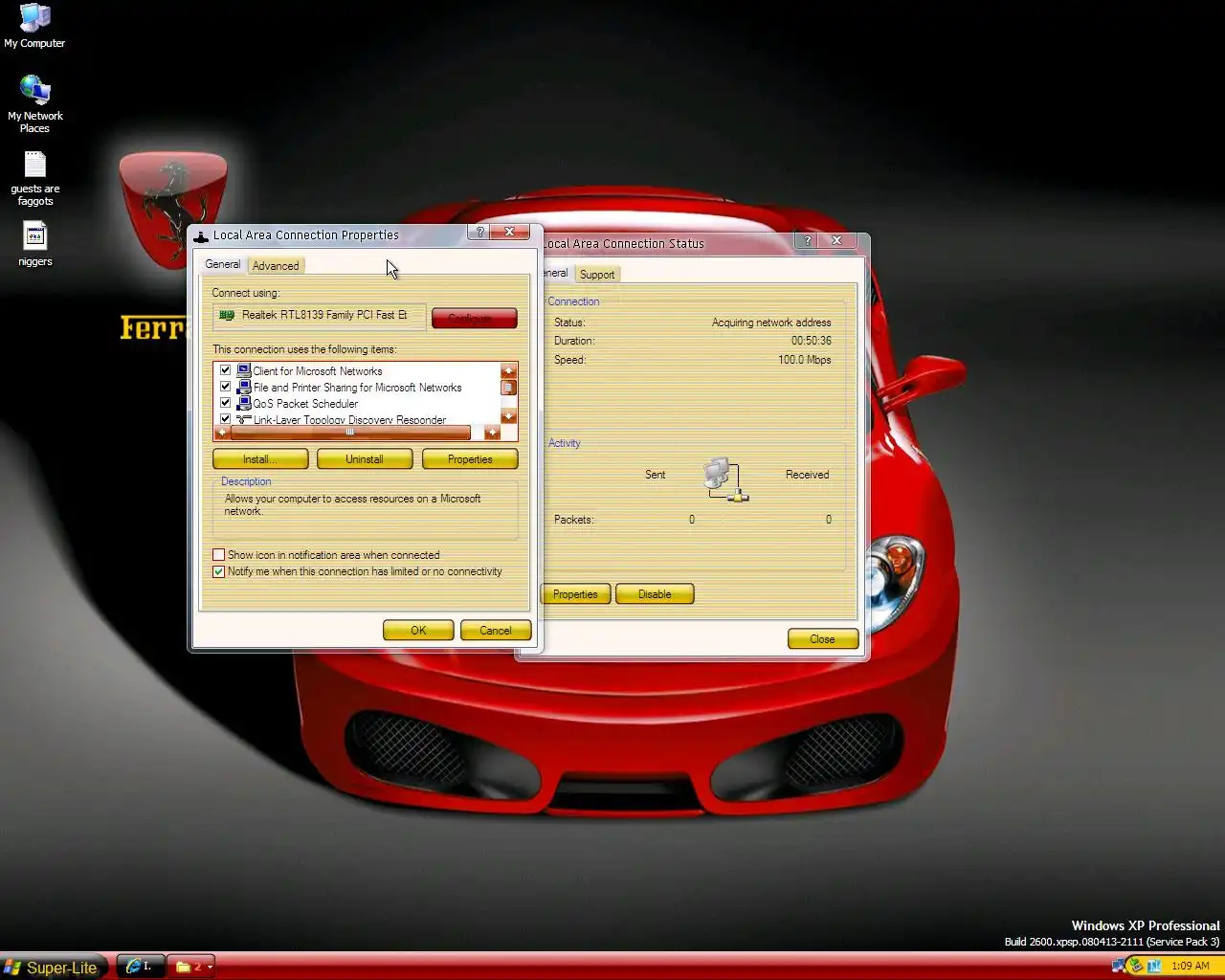Click the items list scroll-left arrow
Image resolution: width=1225 pixels, height=980 pixels.
[x=222, y=433]
